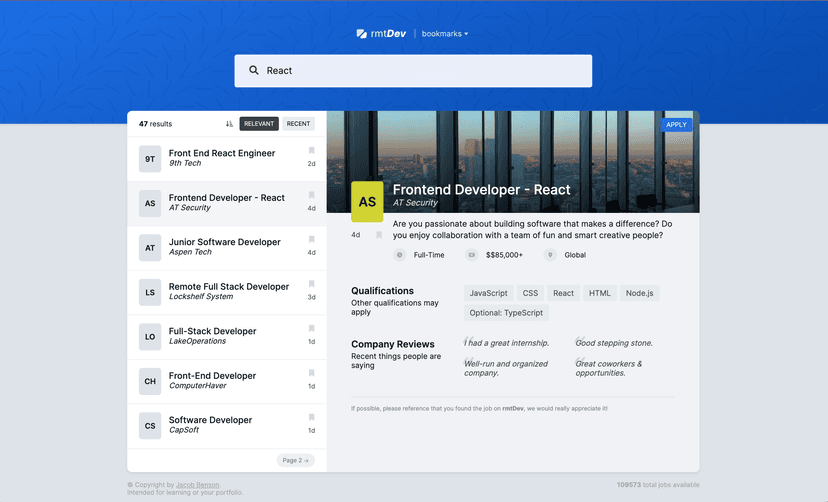Sort results by Recent

pyautogui.click(x=298, y=124)
